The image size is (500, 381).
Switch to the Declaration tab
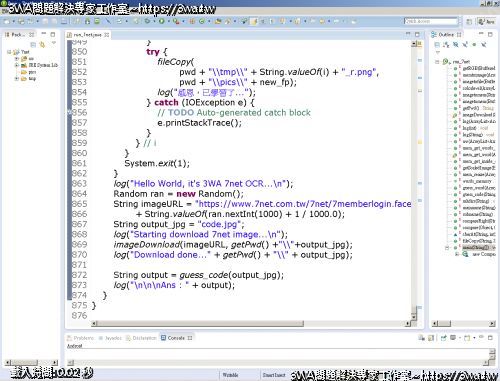pyautogui.click(x=141, y=338)
